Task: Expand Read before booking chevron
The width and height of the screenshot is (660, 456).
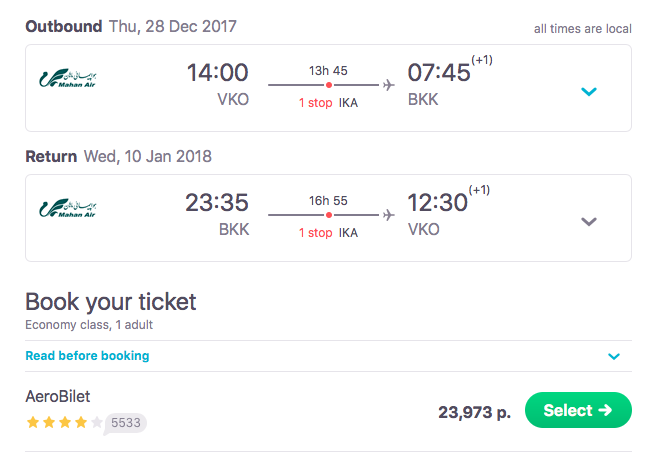Action: pos(614,356)
